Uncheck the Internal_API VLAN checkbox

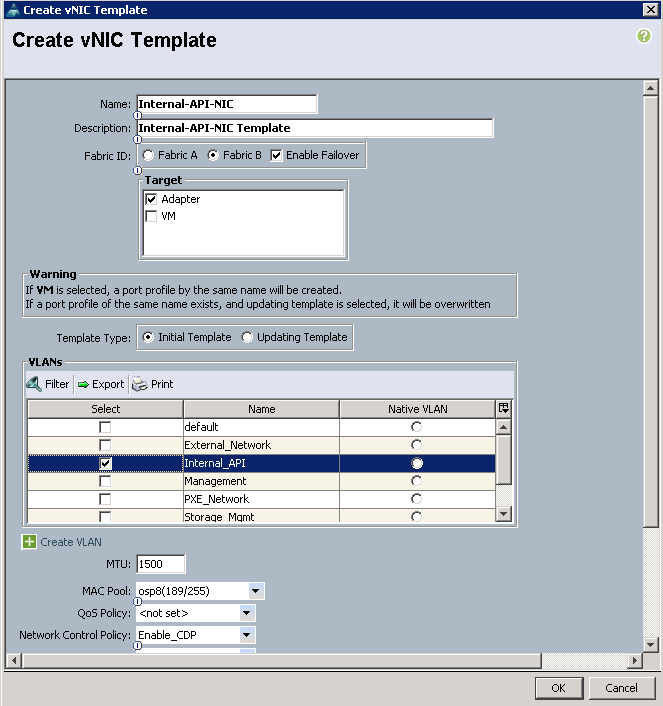coord(105,463)
